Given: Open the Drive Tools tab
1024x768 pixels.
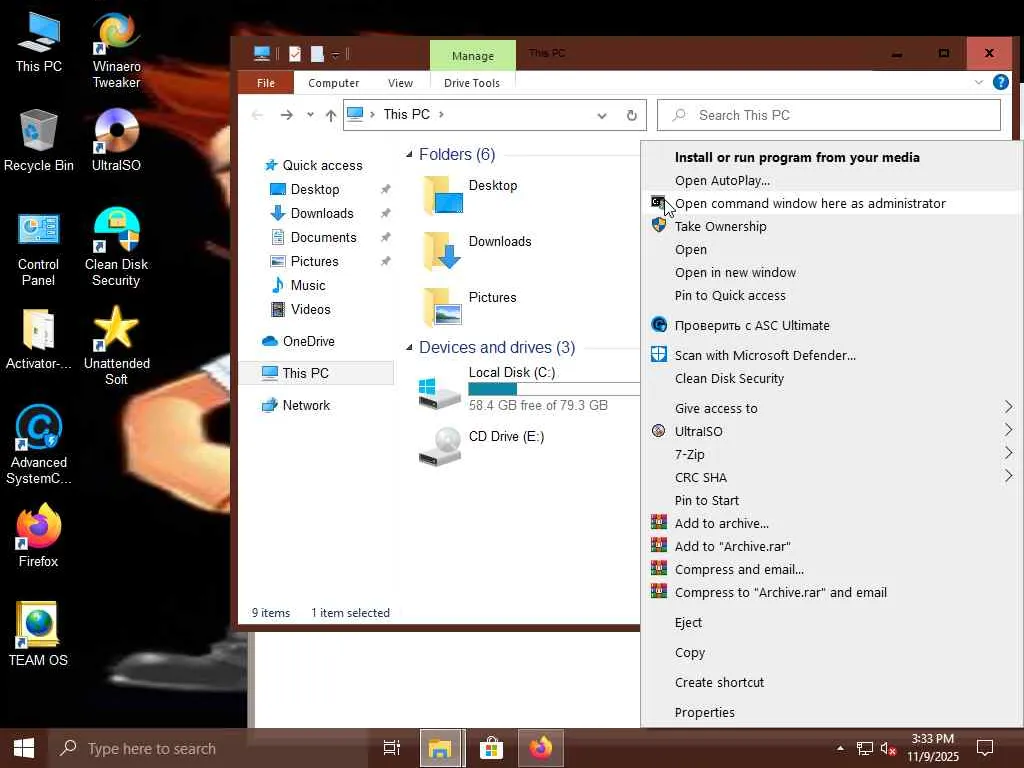Looking at the screenshot, I should (472, 83).
